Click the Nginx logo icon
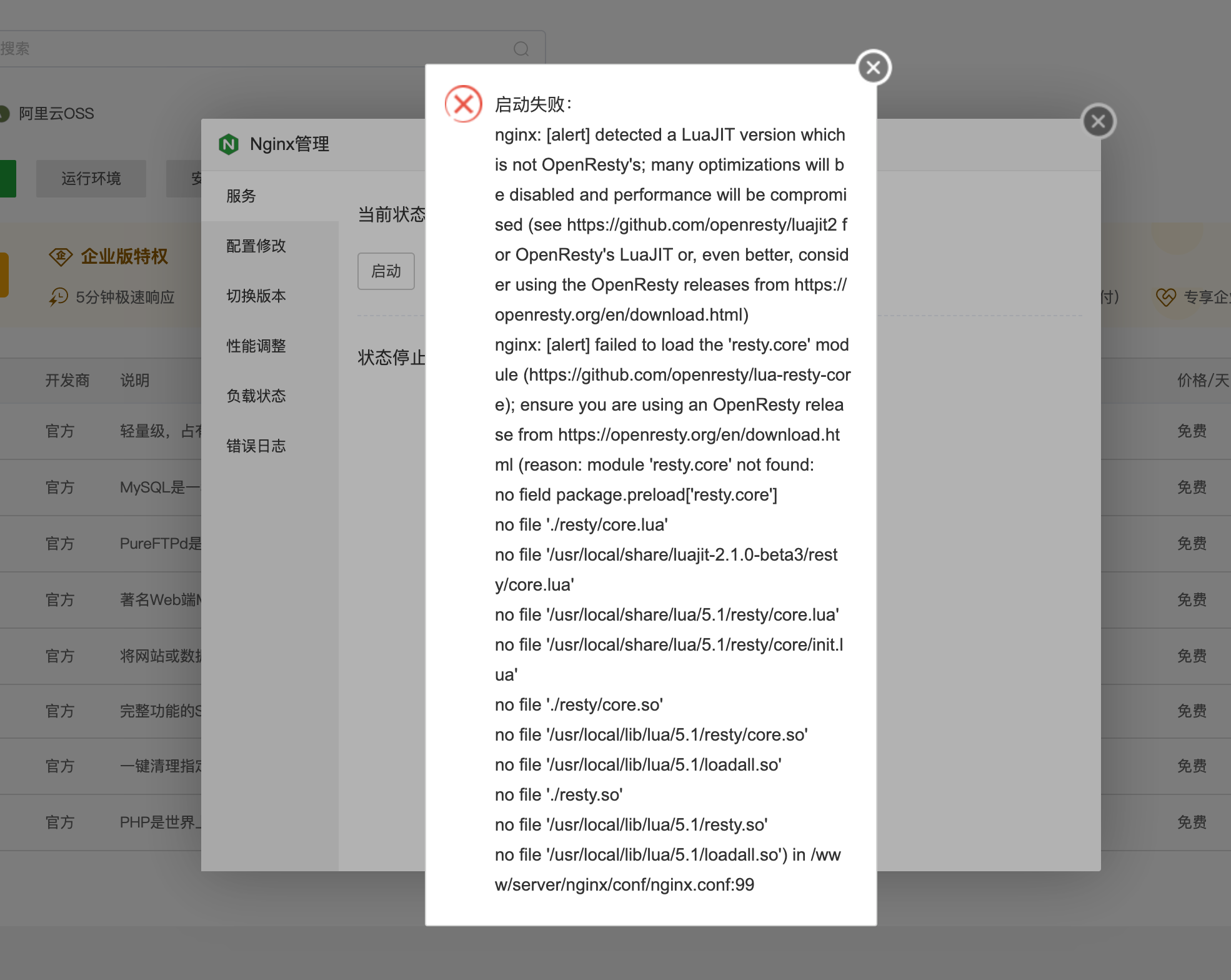The width and height of the screenshot is (1231, 980). coord(229,144)
